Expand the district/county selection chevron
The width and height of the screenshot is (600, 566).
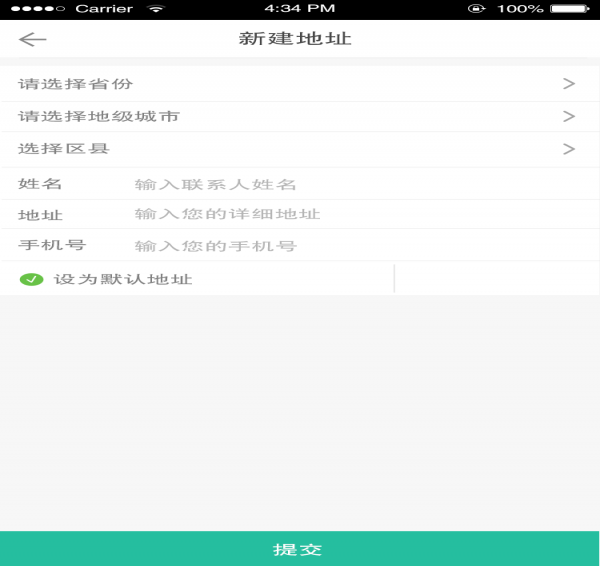569,148
